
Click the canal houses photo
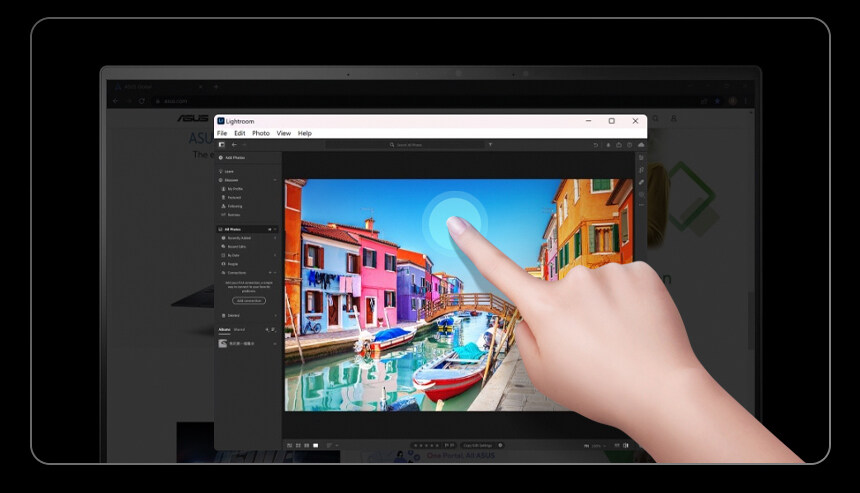[459, 294]
